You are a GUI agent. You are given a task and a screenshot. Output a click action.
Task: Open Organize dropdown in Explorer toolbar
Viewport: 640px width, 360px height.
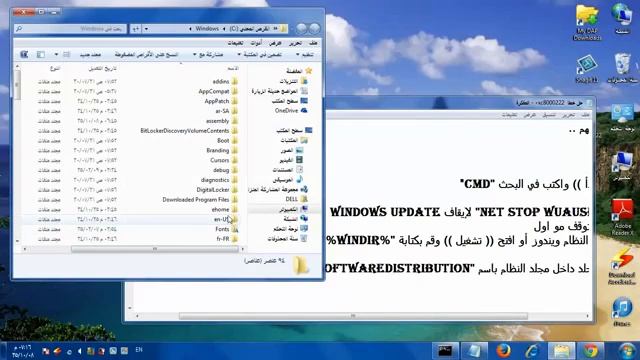(305, 54)
